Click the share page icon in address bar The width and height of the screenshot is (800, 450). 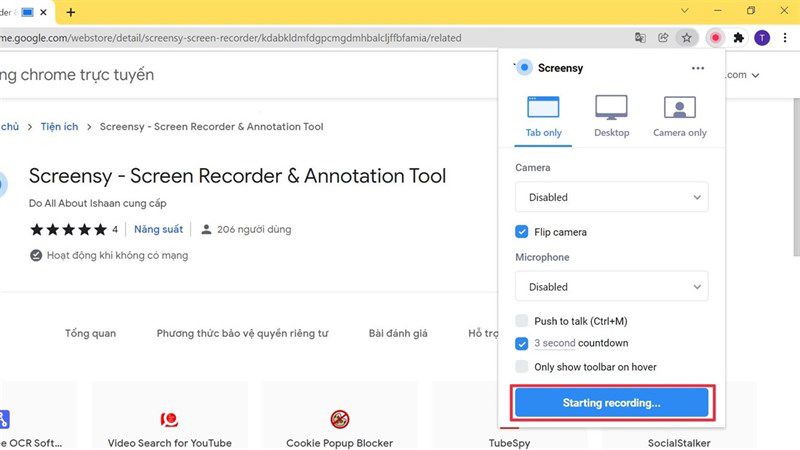(x=663, y=37)
